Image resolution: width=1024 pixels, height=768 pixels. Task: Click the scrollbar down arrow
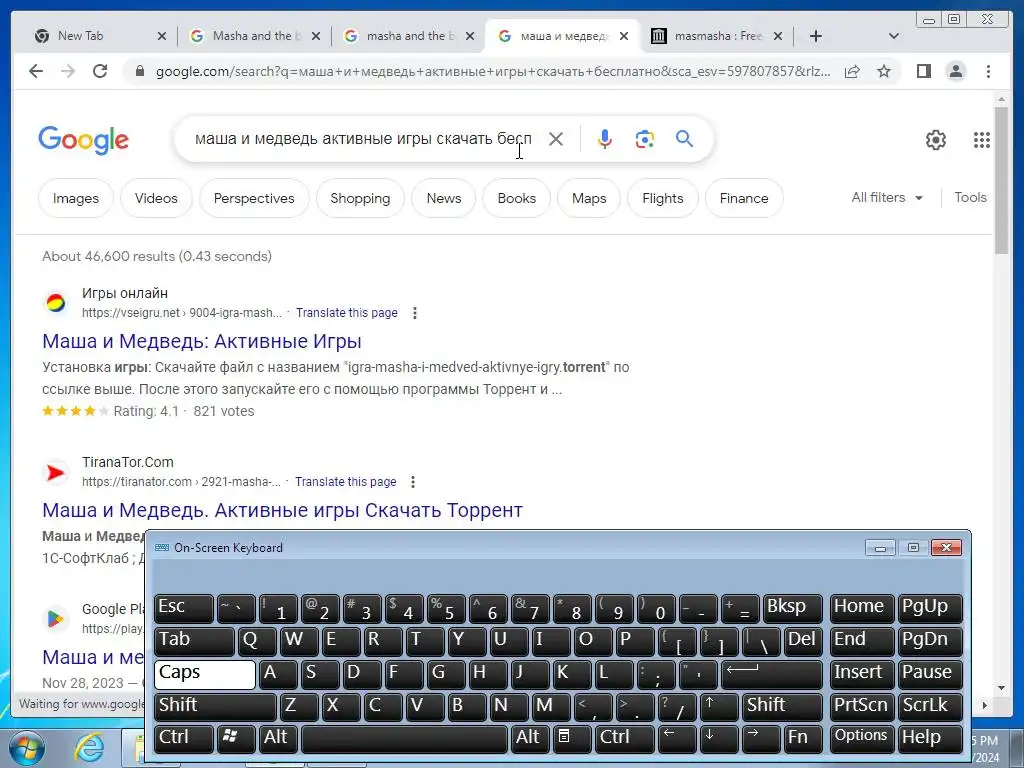pos(1001,688)
